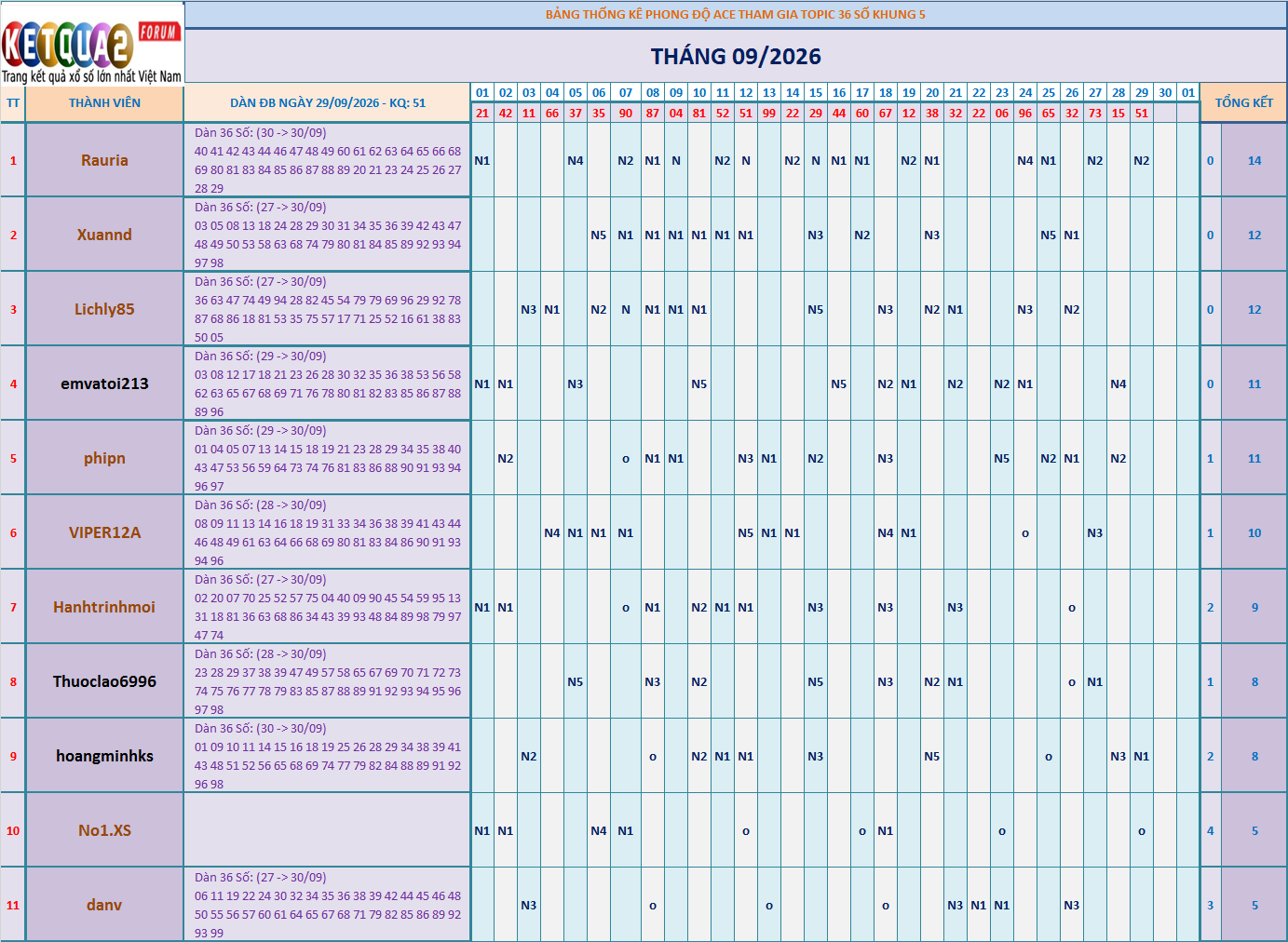Click No1.XS's 'N4' cell under day 06
This screenshot has width=1288, height=942.
tap(599, 830)
